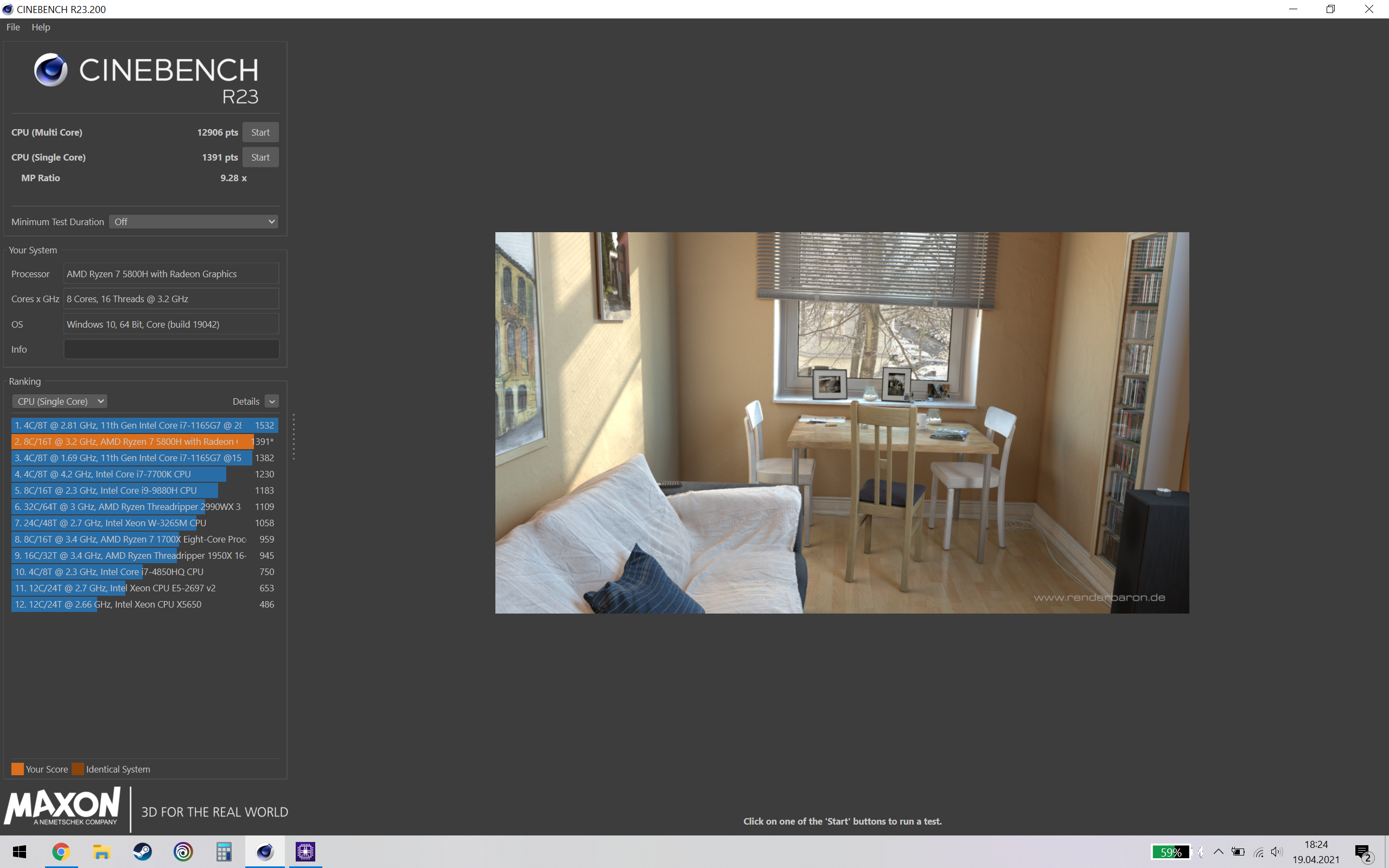Click the Cinebench taskbar icon

coord(265,852)
